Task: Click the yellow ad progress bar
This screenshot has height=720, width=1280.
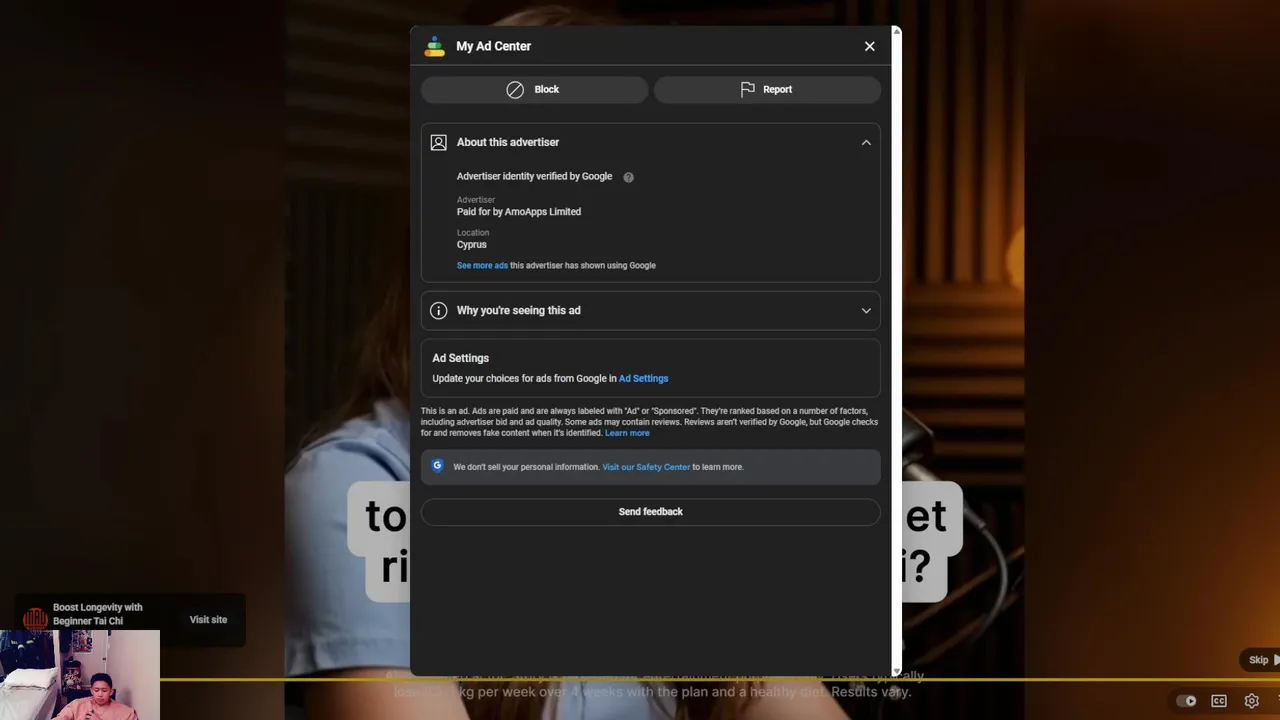Action: tap(720, 680)
